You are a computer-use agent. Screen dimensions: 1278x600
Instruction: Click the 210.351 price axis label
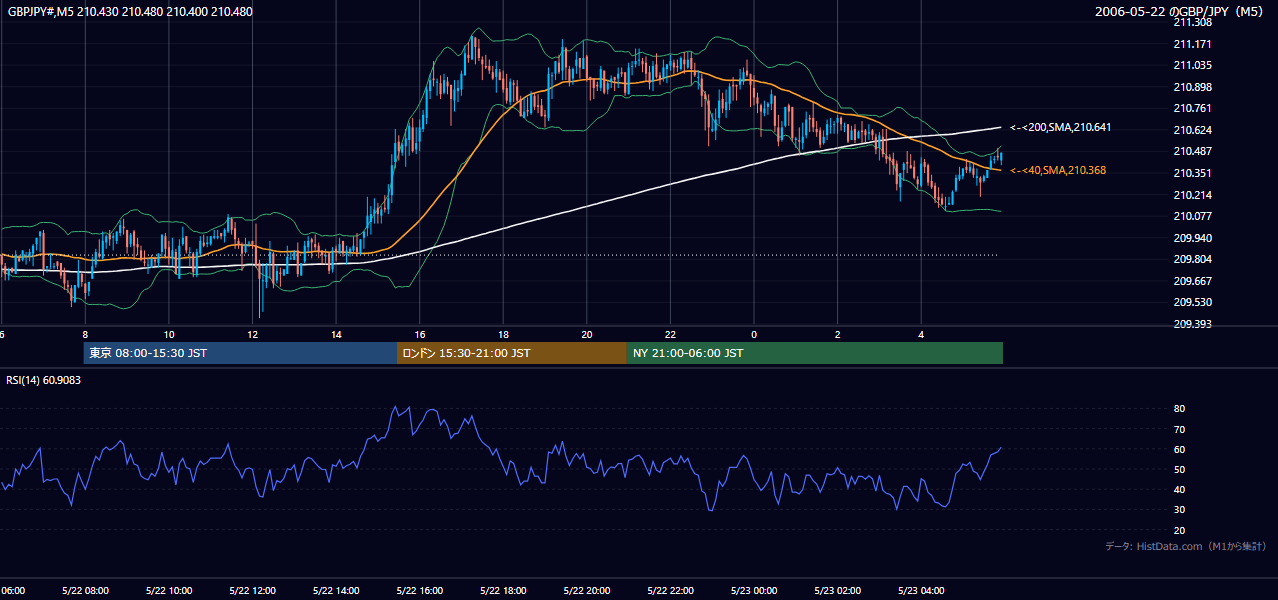1191,173
